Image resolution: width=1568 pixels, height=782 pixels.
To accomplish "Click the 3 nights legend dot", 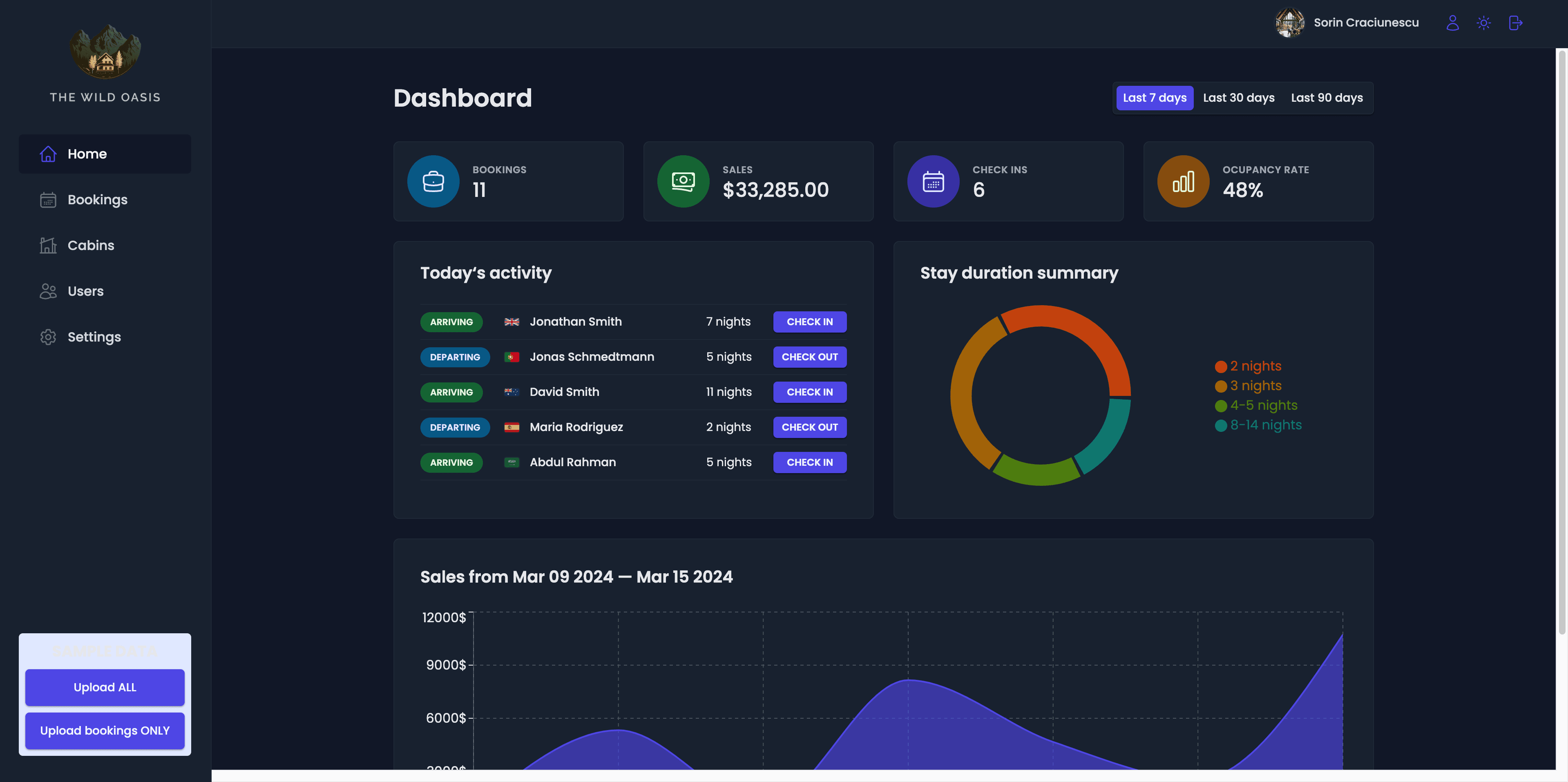I will point(1220,386).
